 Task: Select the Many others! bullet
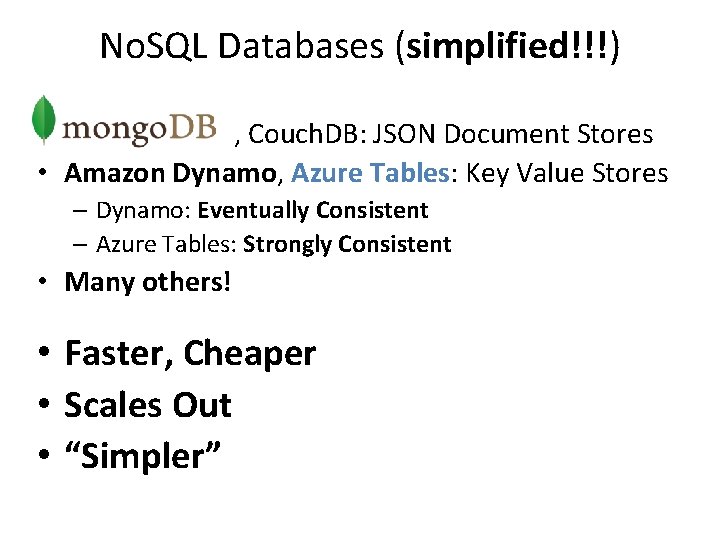[147, 281]
